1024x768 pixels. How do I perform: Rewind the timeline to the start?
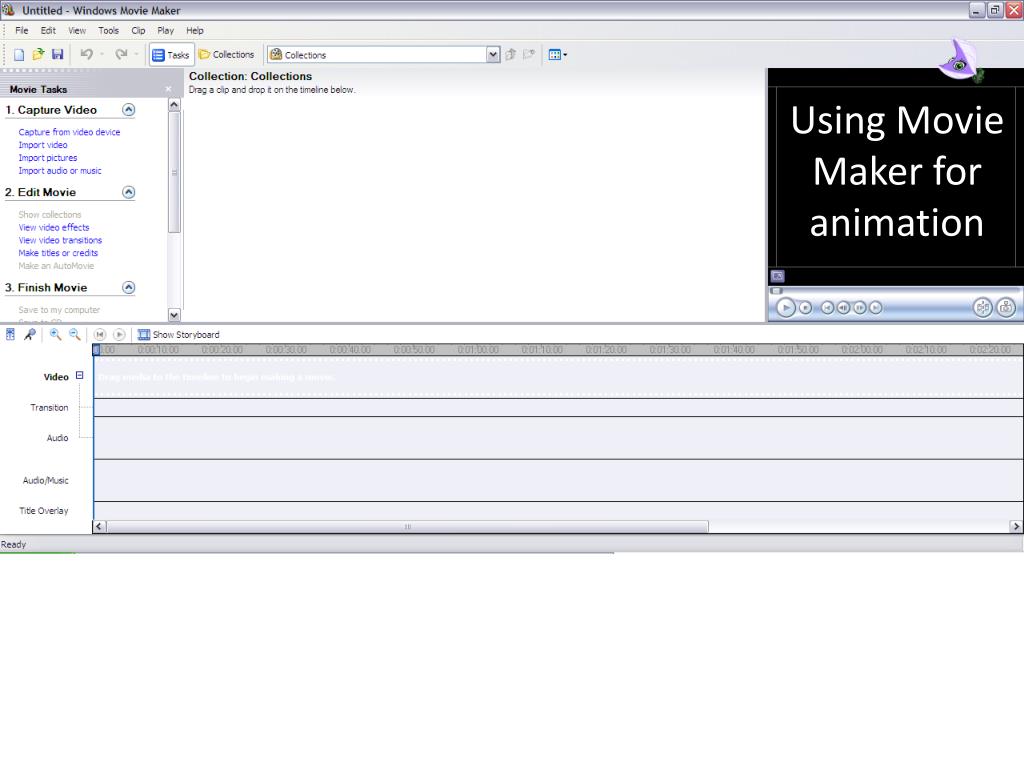click(x=100, y=334)
